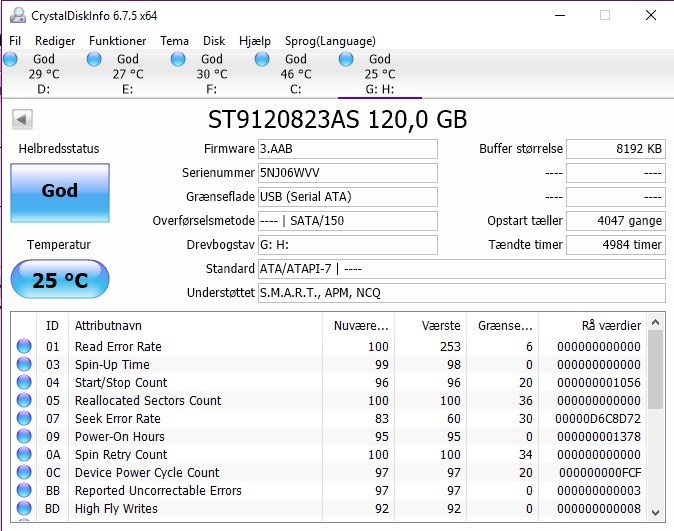Screen dimensions: 674x531
Task: Click the Grænse... column header
Action: pos(502,325)
